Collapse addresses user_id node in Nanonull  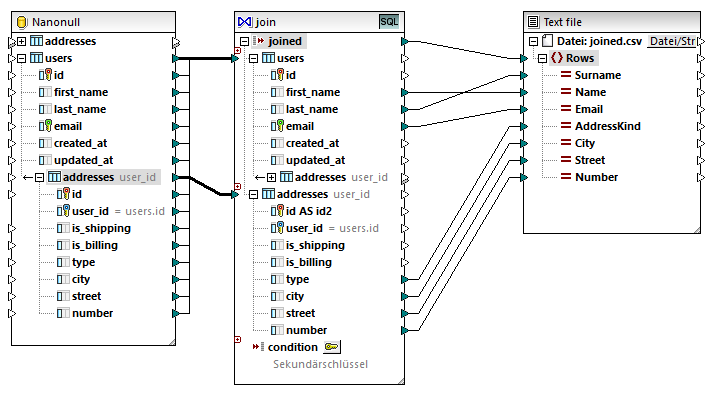tap(40, 177)
